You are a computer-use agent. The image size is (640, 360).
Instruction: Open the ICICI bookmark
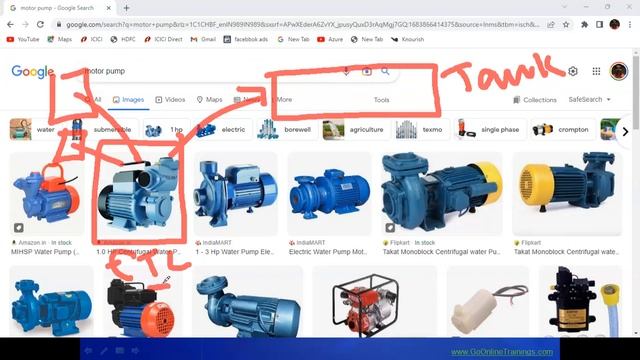pos(91,39)
